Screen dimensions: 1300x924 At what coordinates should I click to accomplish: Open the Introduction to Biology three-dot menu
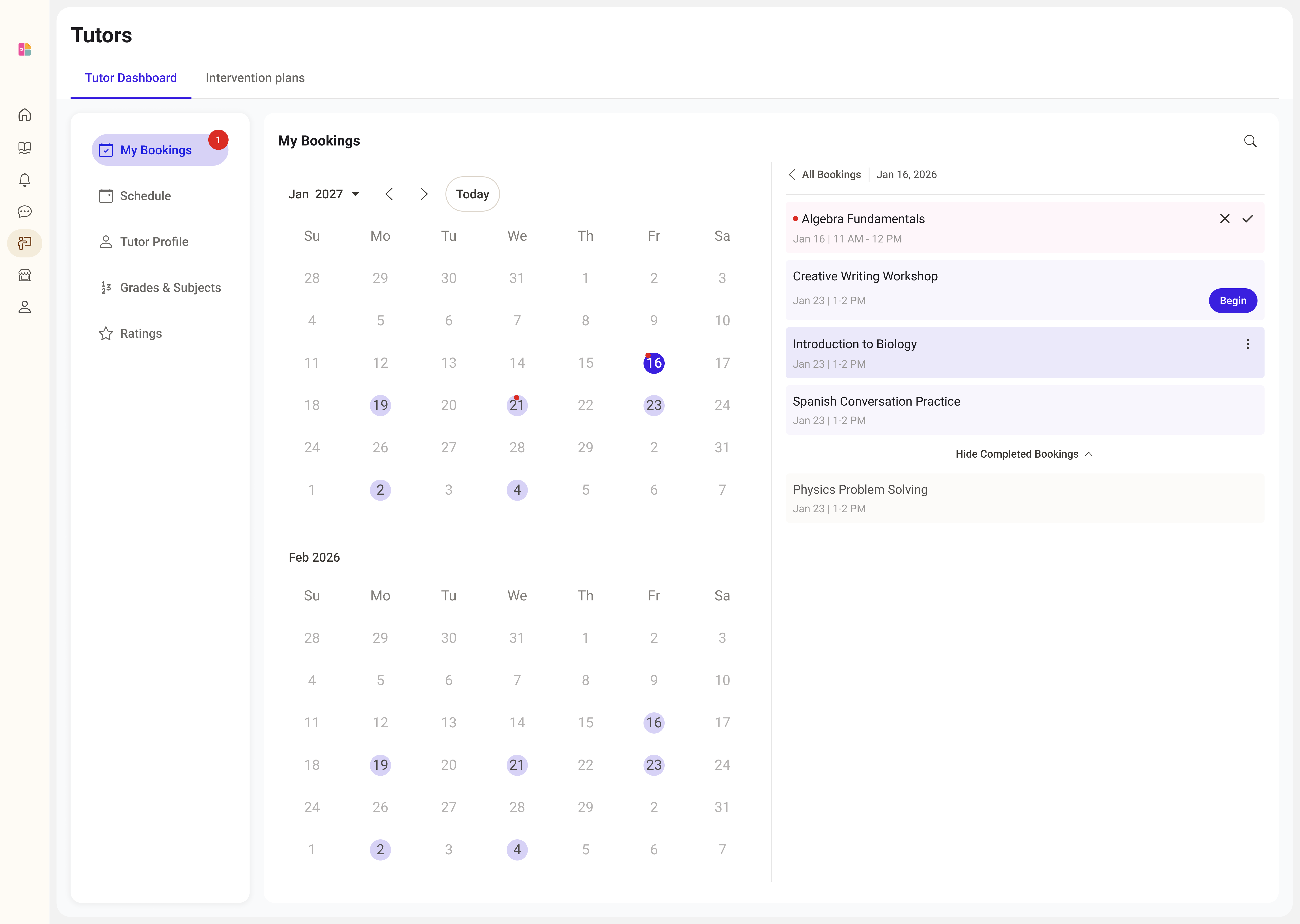coord(1248,344)
